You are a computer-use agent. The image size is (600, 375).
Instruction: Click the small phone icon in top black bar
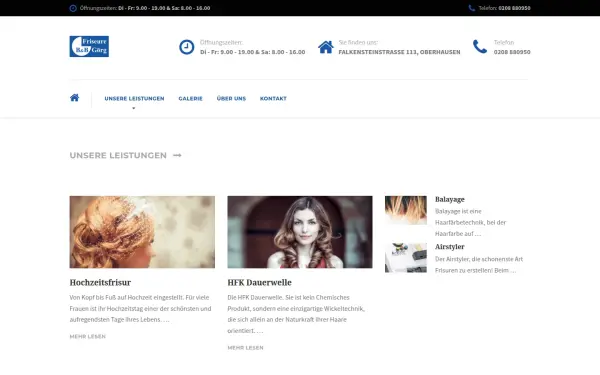472,8
